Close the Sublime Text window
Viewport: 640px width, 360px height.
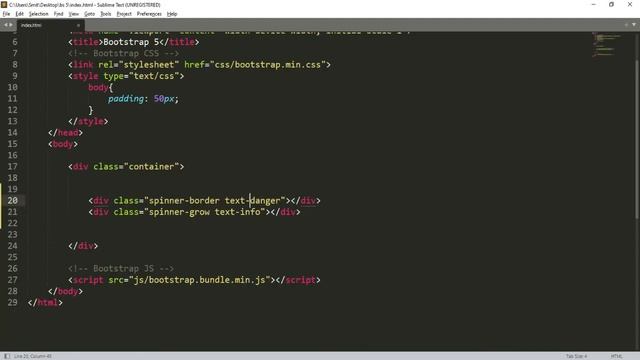pos(630,4)
